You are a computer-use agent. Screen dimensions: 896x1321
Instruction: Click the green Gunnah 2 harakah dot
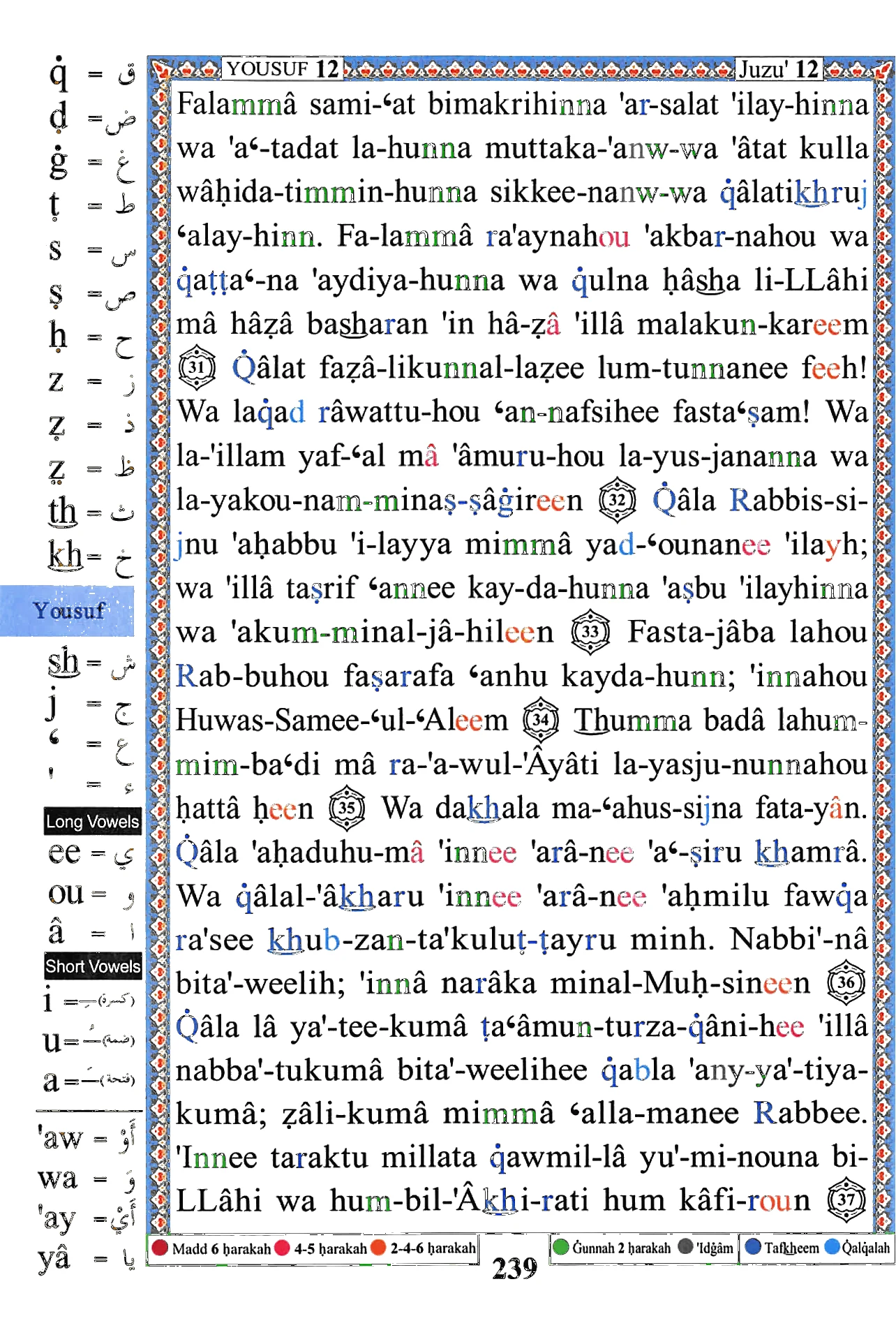click(561, 1246)
